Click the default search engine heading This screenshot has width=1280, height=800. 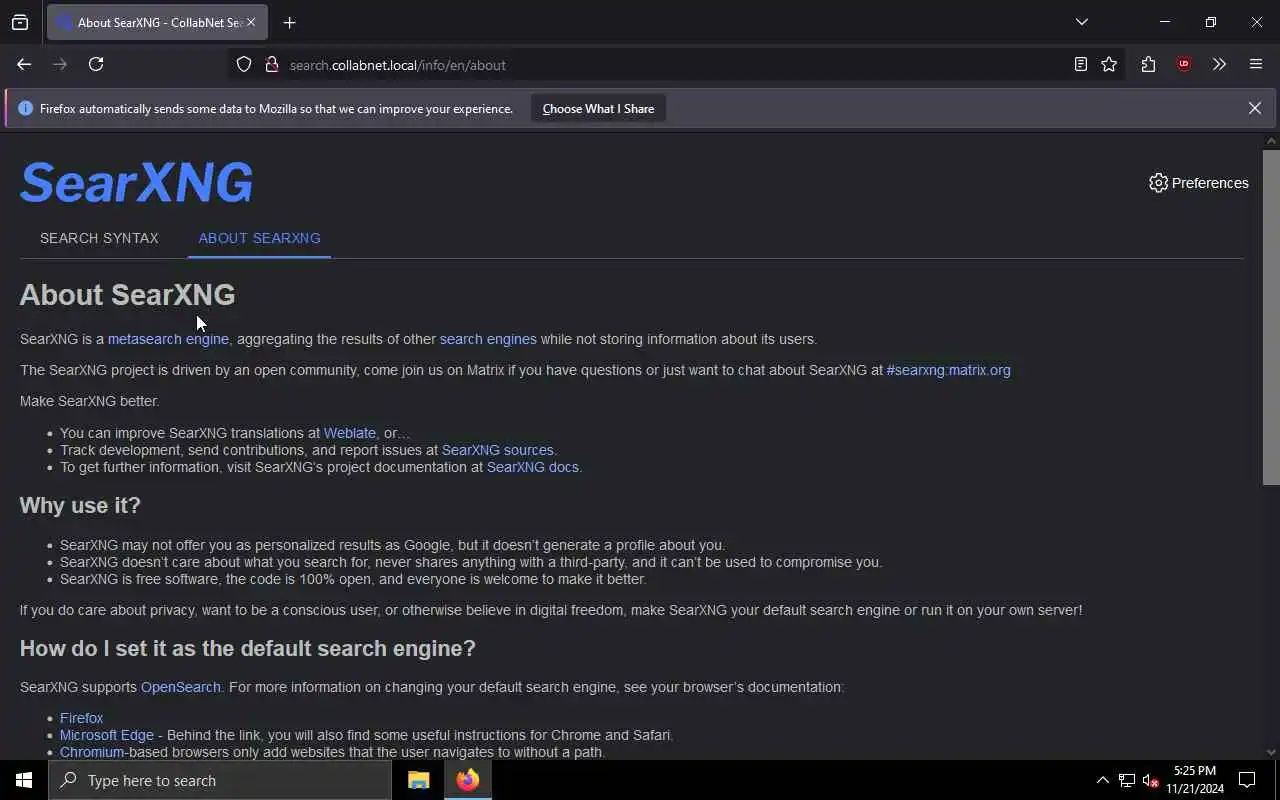(x=248, y=648)
